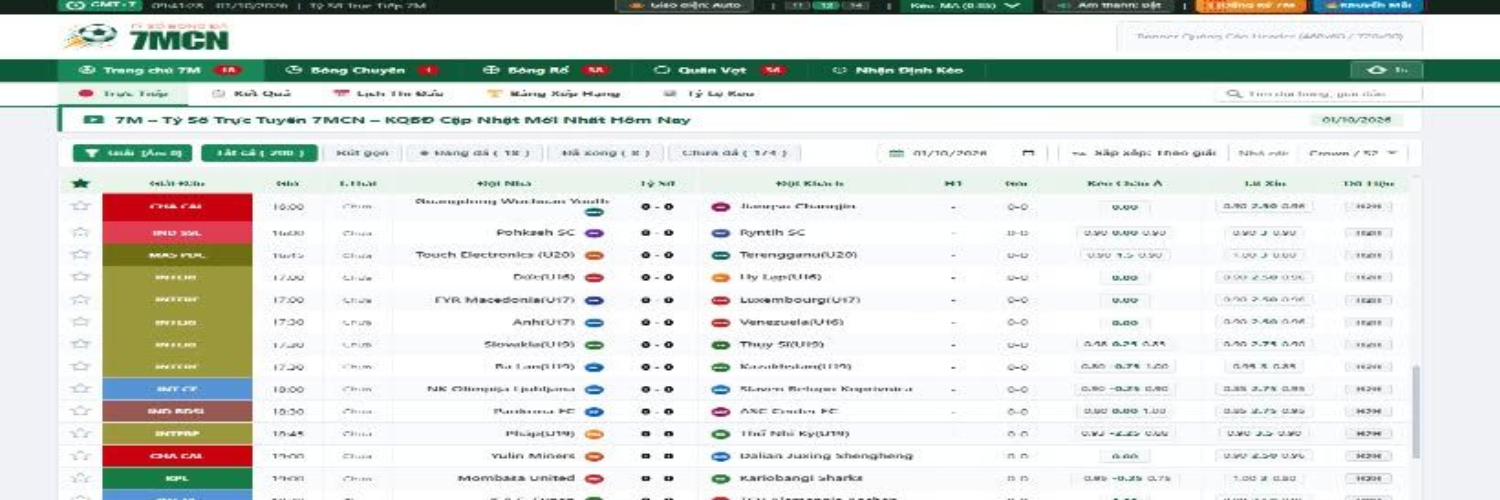Open the calendar icon beside the date field

pyautogui.click(x=1028, y=153)
